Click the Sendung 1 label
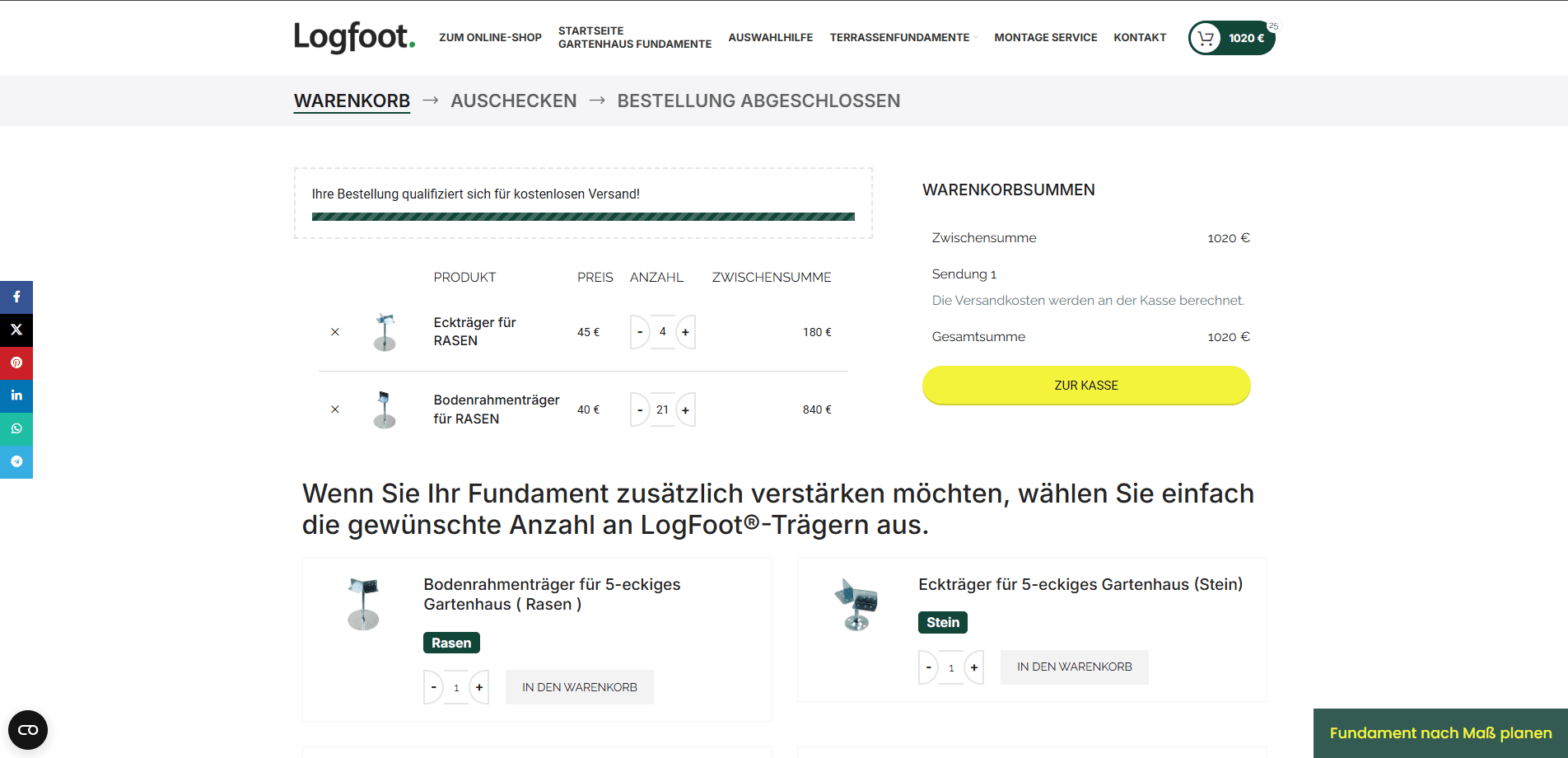Screen dimensions: 1568x758 click(964, 274)
